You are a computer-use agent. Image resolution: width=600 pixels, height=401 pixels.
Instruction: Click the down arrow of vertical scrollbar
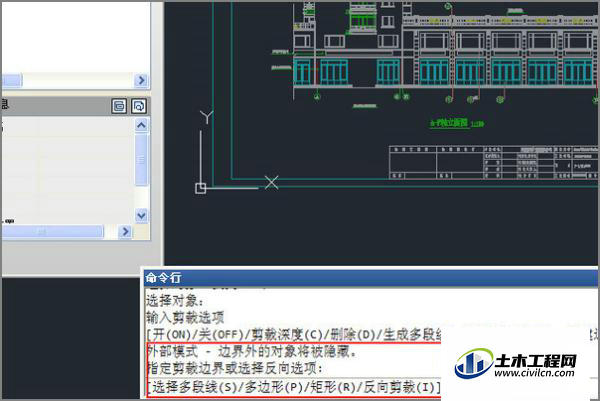tap(141, 216)
